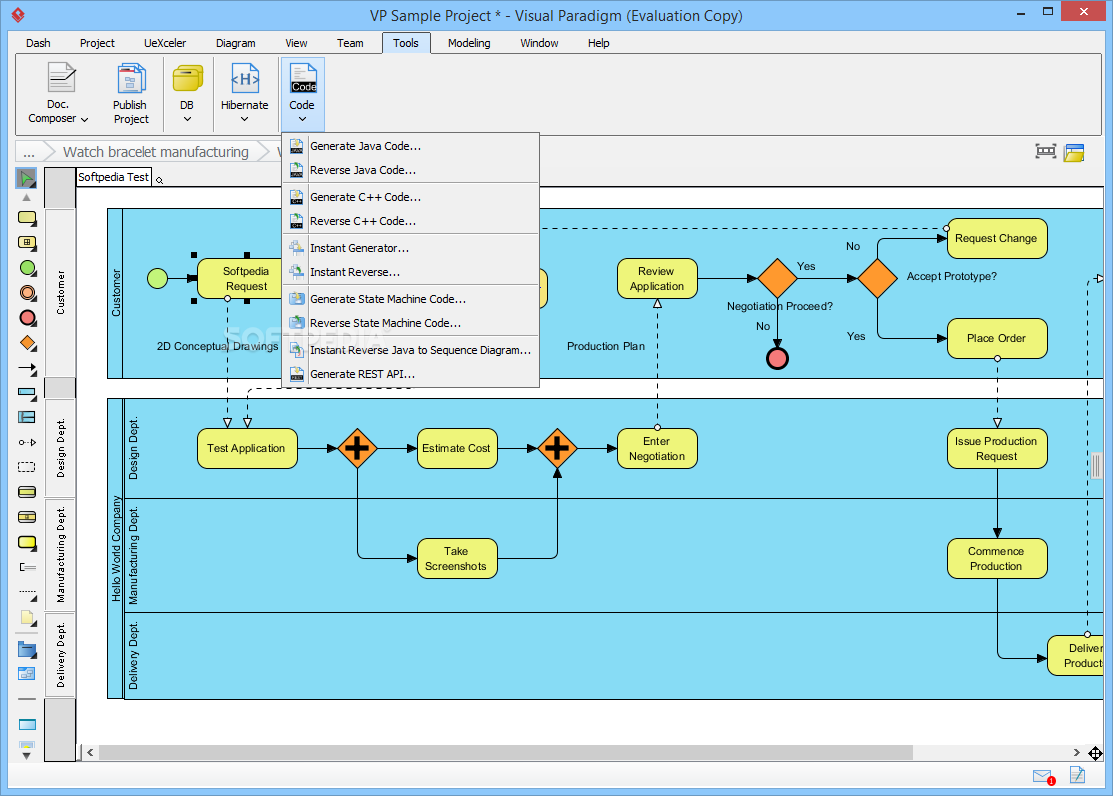Choose Generate REST API...
Viewport: 1113px width, 796px height.
coord(411,375)
